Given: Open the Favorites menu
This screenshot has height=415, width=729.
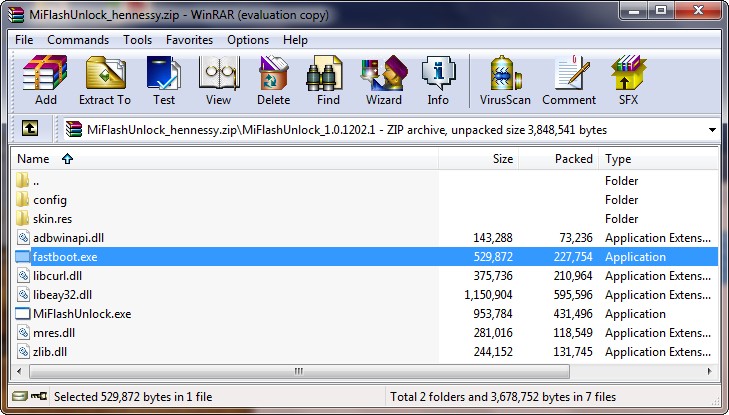Looking at the screenshot, I should (x=189, y=40).
